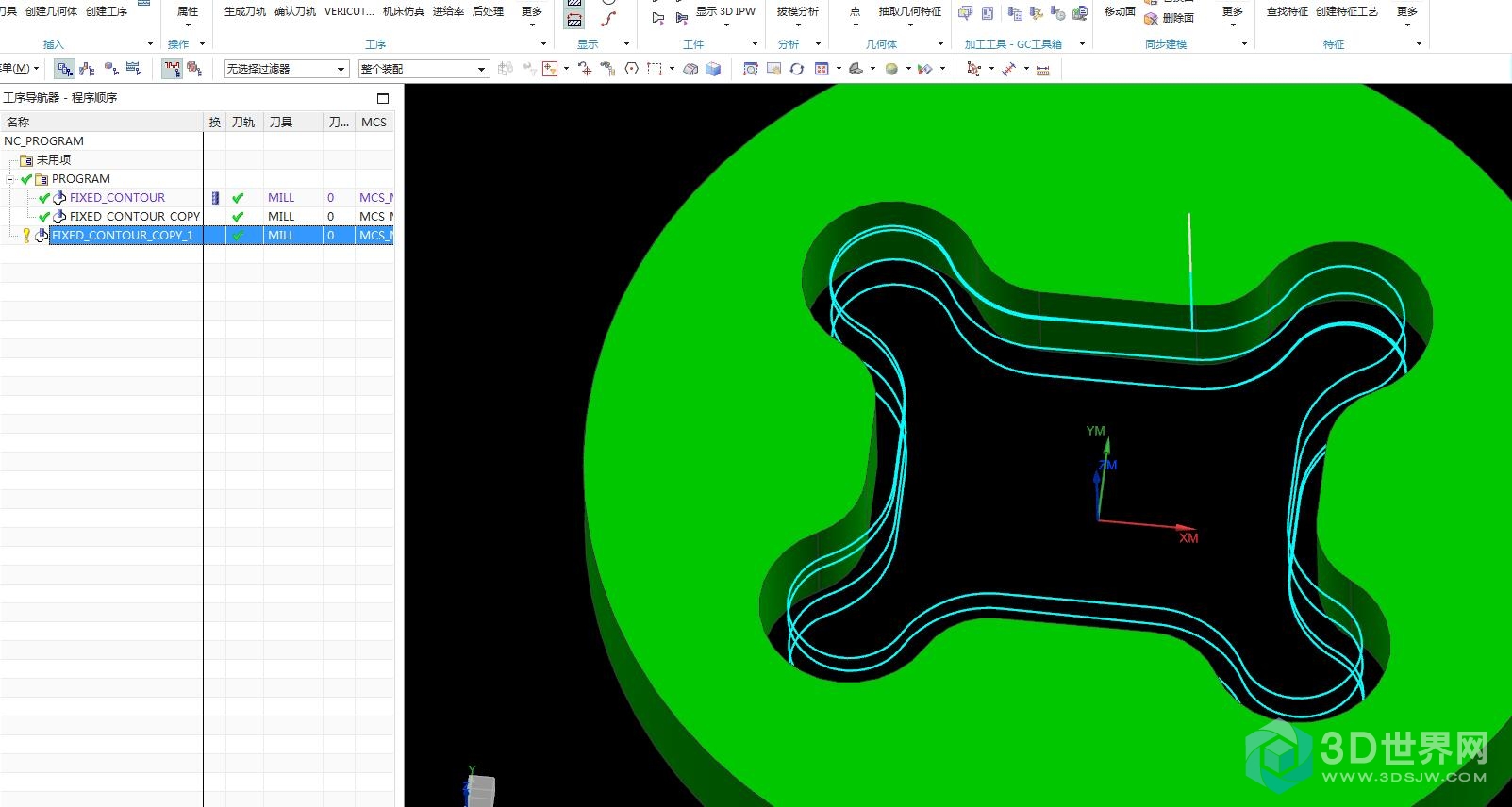
Task: Select Machine Tool View icon
Action: 88,69
